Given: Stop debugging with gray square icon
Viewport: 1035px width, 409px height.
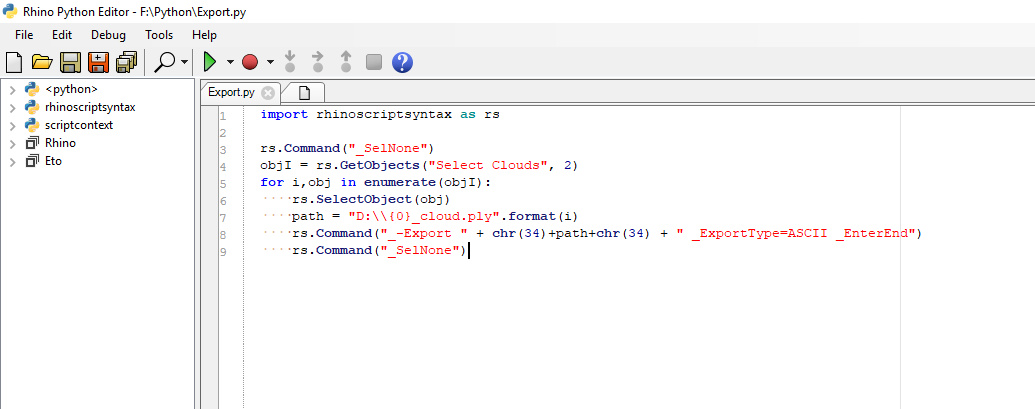Looking at the screenshot, I should [x=374, y=63].
